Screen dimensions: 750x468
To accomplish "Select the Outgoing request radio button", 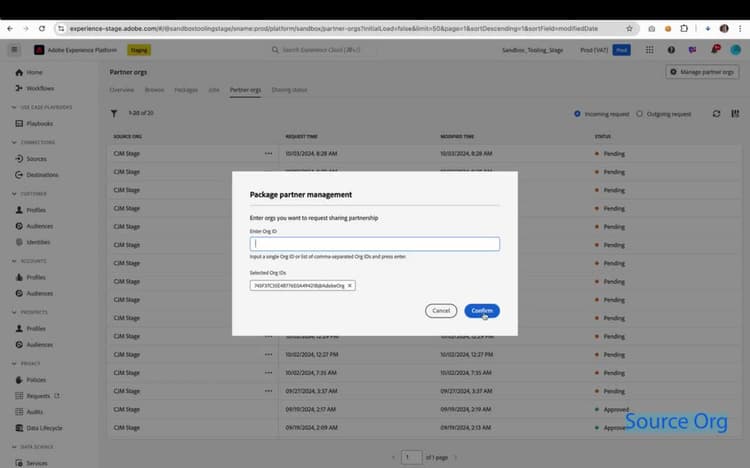I will point(640,114).
